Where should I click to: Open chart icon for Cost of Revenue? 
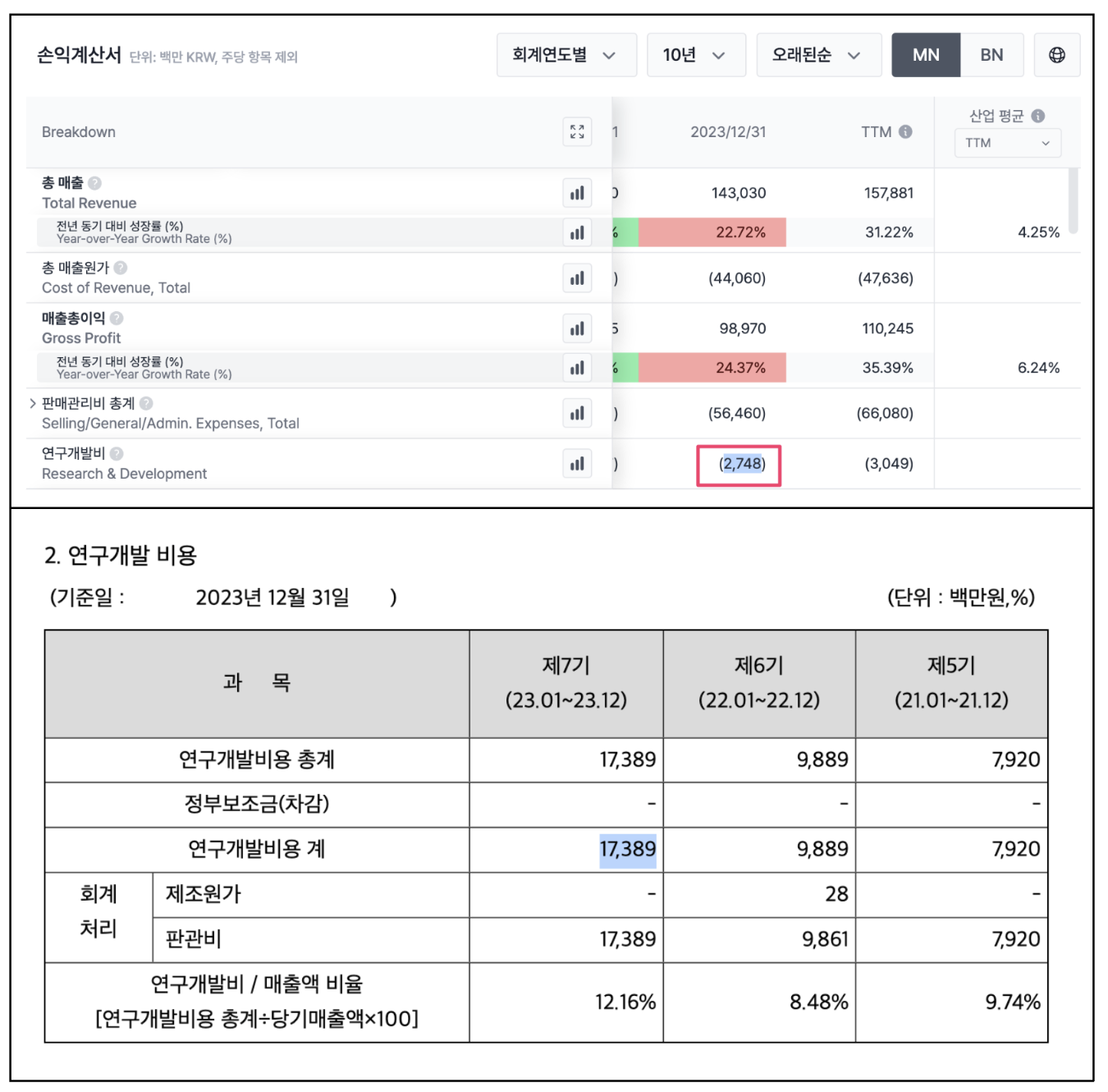pyautogui.click(x=577, y=278)
